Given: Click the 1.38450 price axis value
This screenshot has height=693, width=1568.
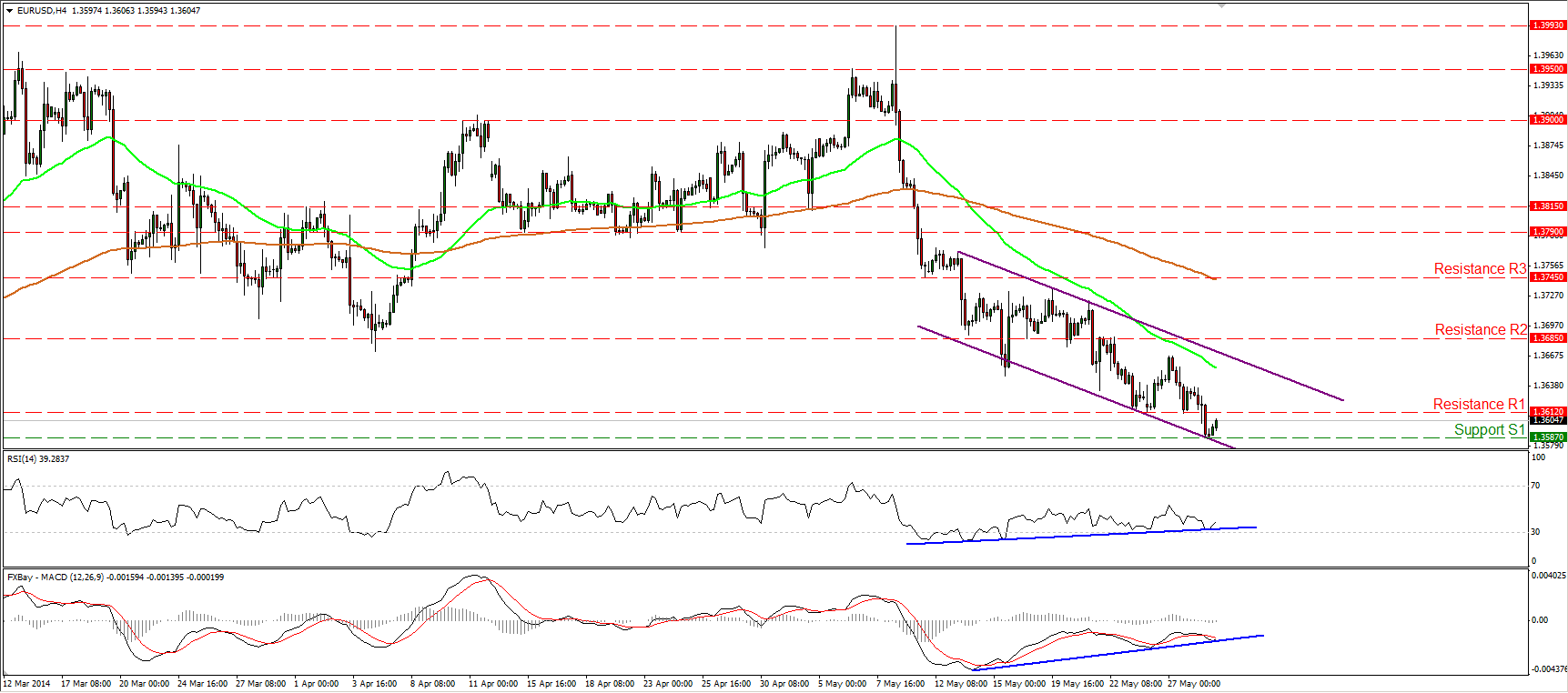Looking at the screenshot, I should 1548,176.
